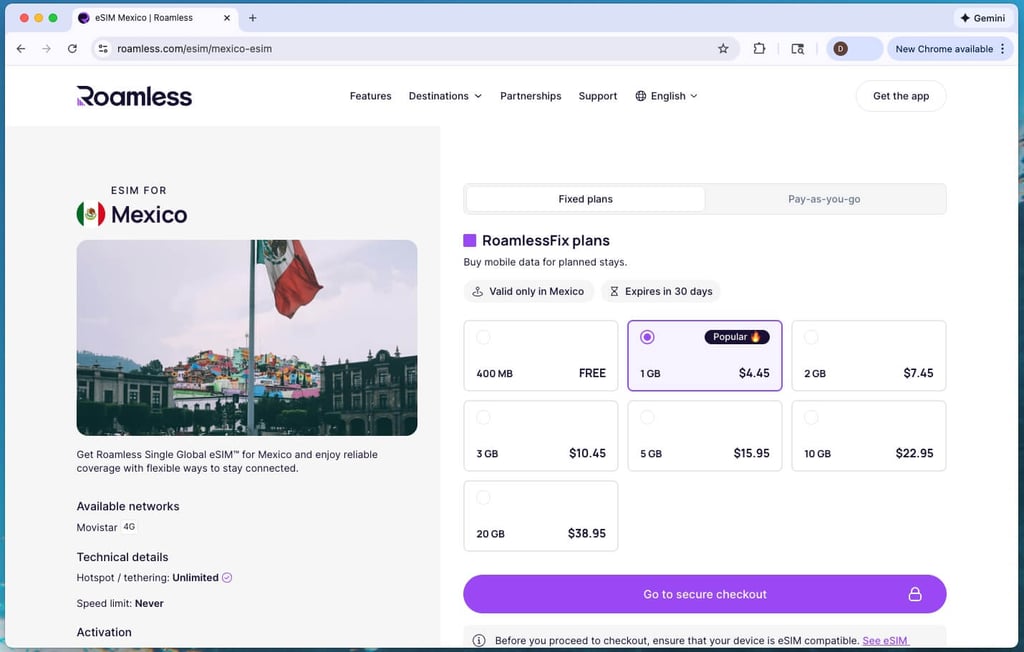Expand the Destinations menu
Image resolution: width=1024 pixels, height=652 pixels.
445,96
